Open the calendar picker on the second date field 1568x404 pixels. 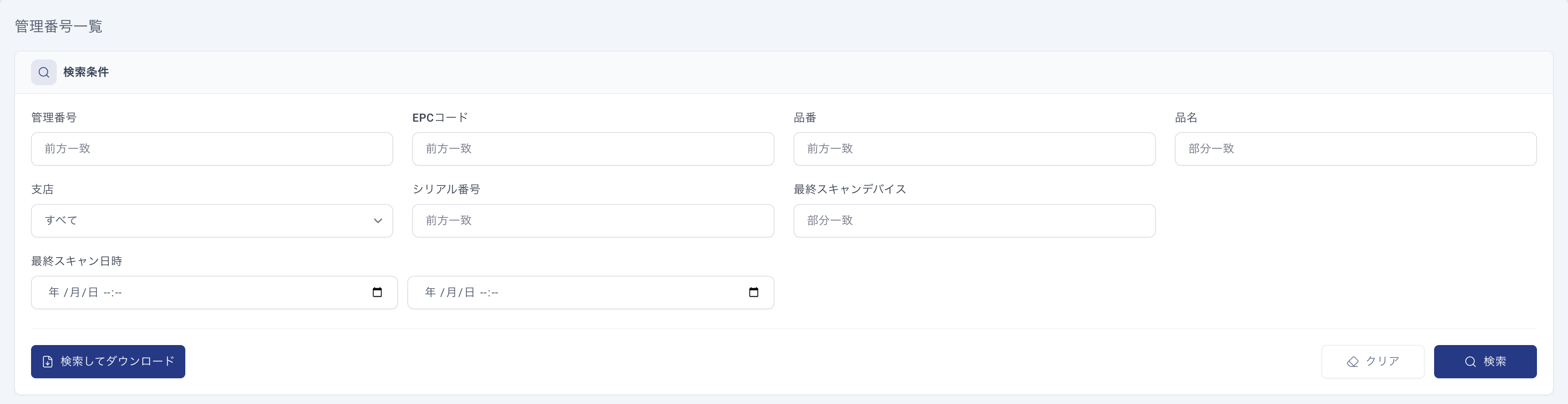[753, 293]
